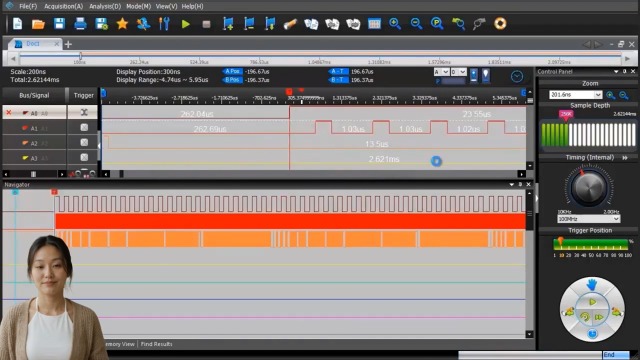Screen dimensions: 640x360
Task: Click the orange ring icon in toolbar
Action: tap(500, 24)
